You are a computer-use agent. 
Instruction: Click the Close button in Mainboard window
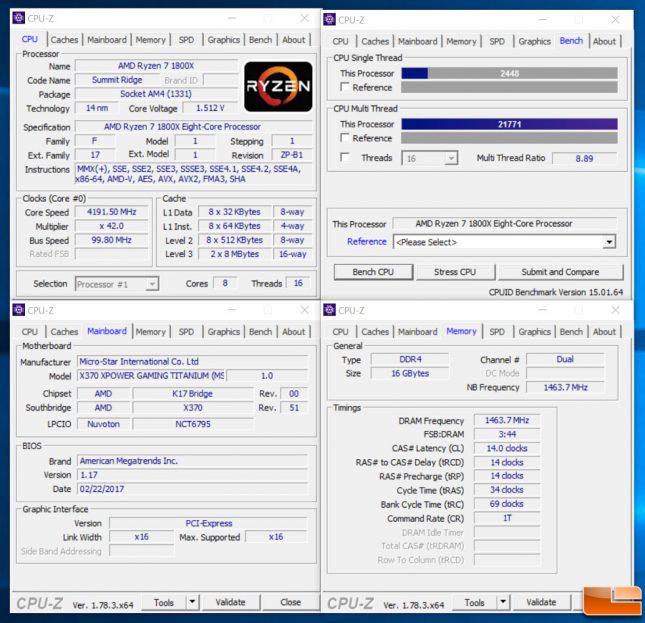(x=290, y=602)
